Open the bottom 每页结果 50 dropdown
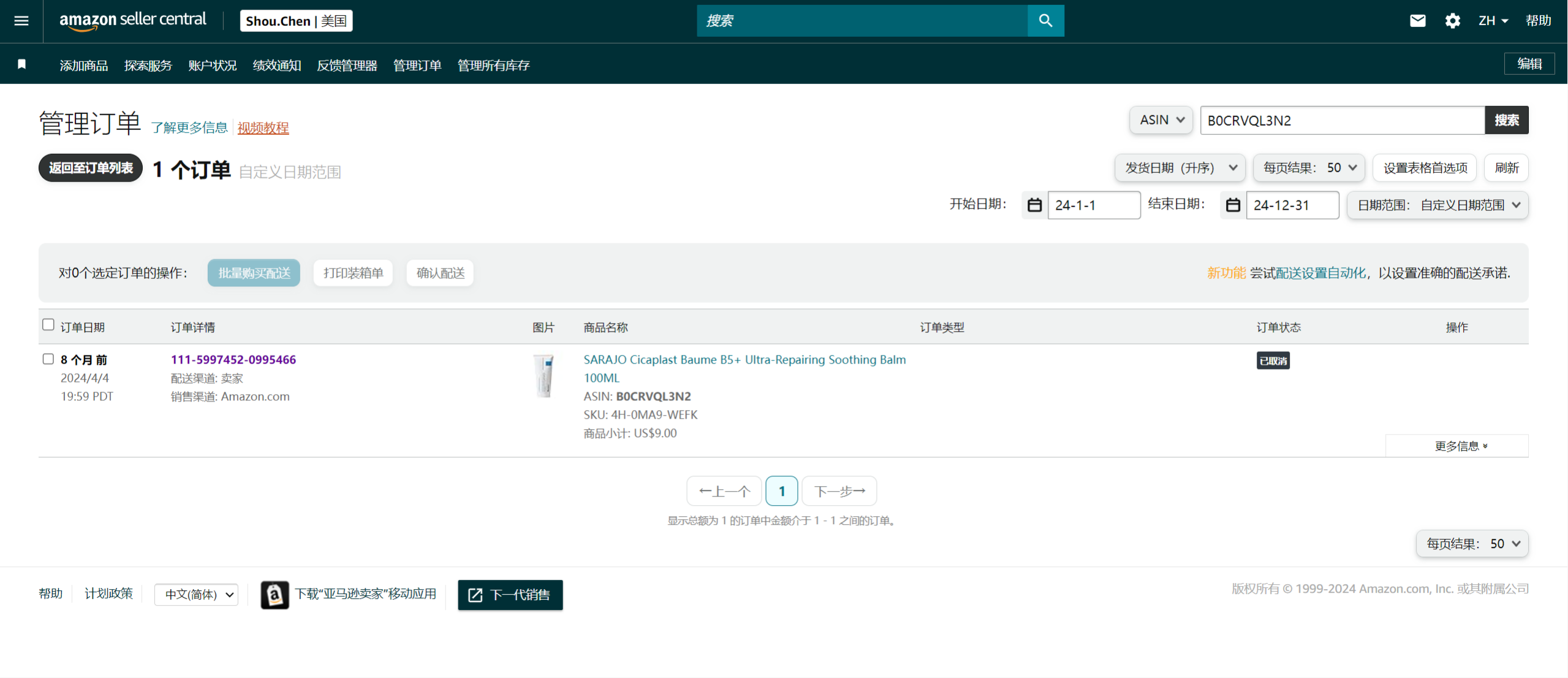This screenshot has height=678, width=1568. (1472, 544)
